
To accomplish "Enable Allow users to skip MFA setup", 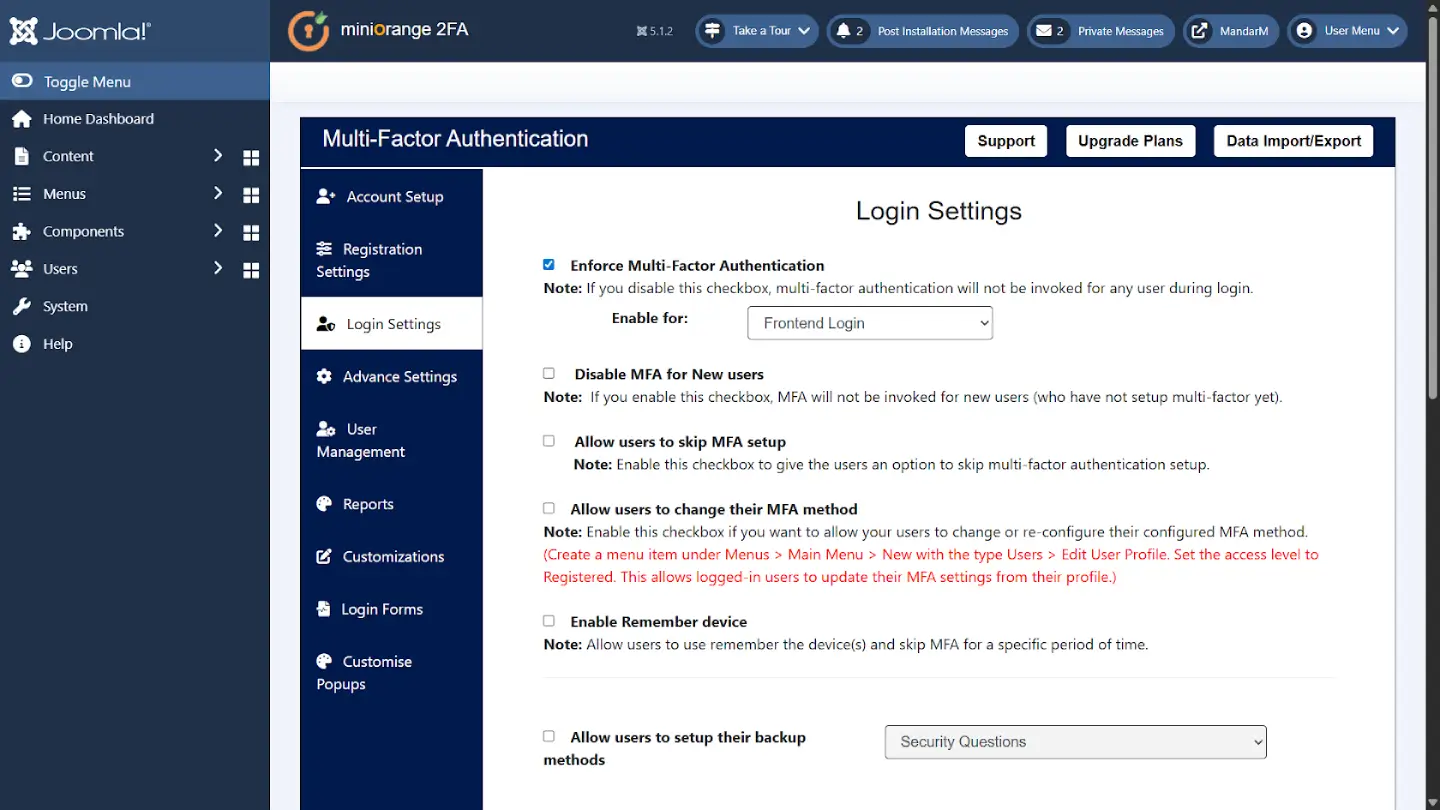I will pyautogui.click(x=549, y=440).
